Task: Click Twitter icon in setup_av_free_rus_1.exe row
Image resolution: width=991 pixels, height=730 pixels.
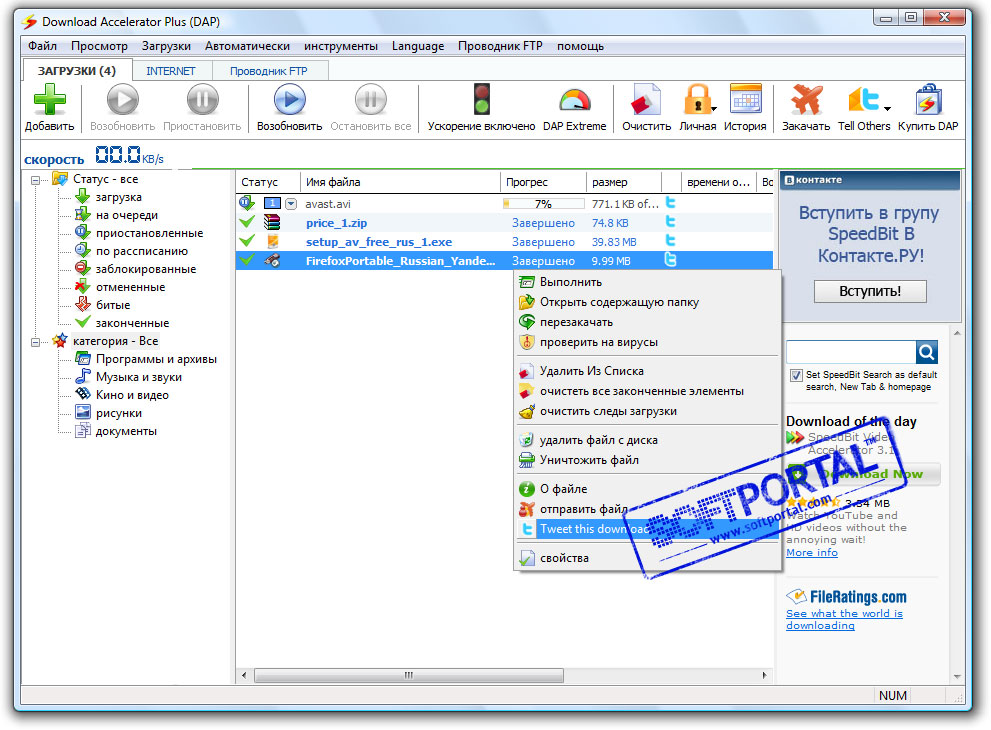Action: tap(671, 241)
